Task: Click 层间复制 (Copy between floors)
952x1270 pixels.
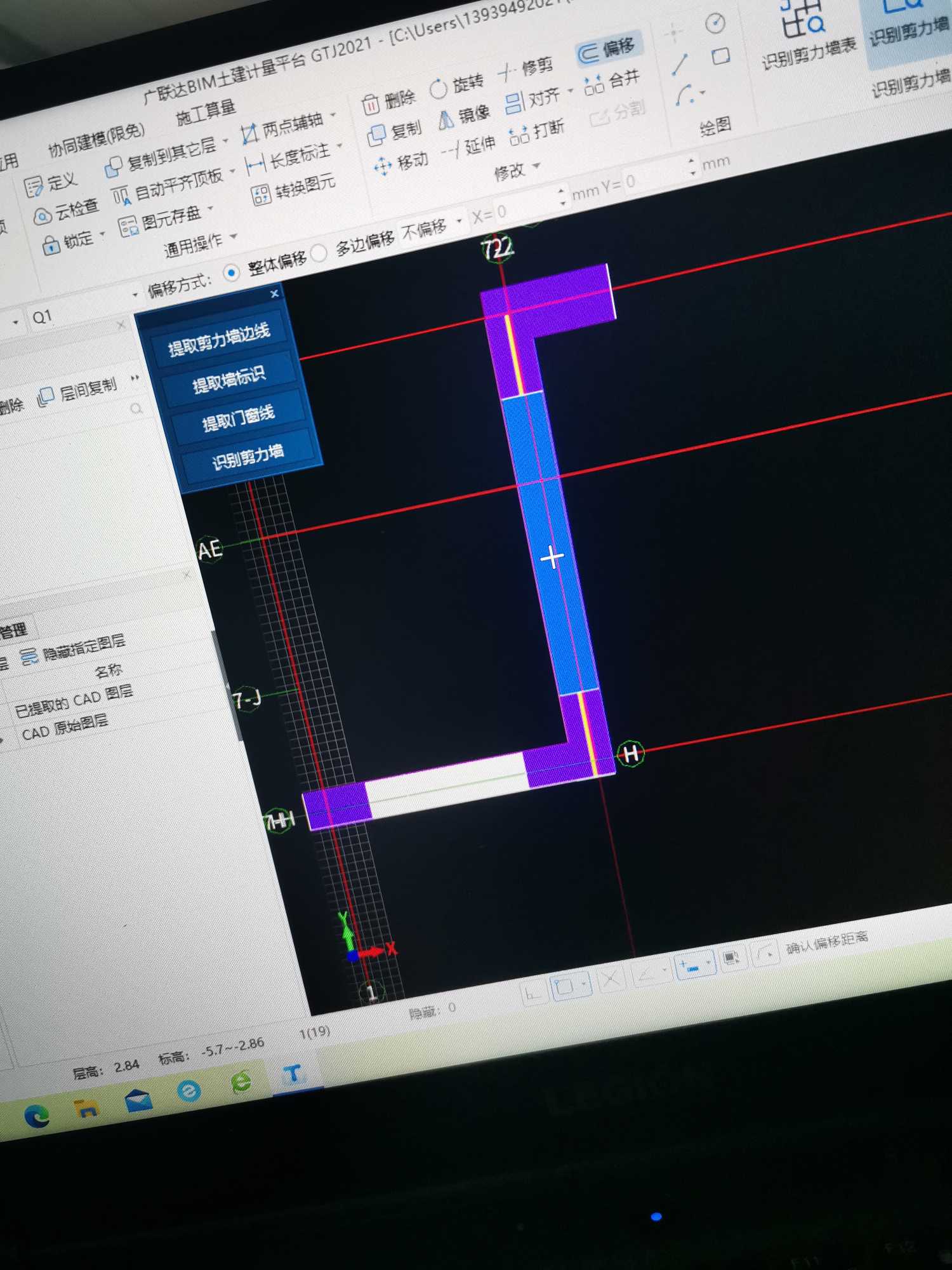Action: click(77, 391)
